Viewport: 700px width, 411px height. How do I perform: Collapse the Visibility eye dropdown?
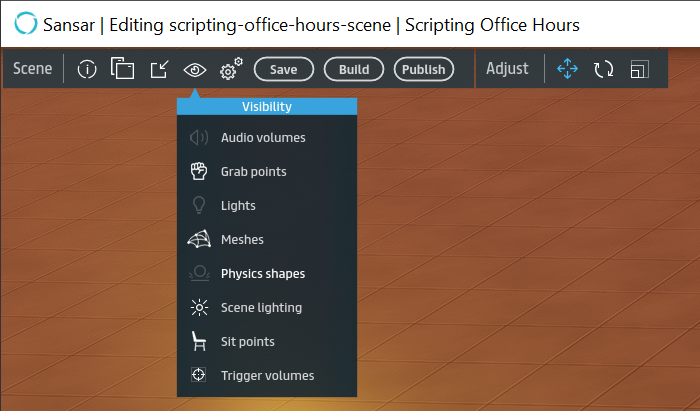[194, 70]
